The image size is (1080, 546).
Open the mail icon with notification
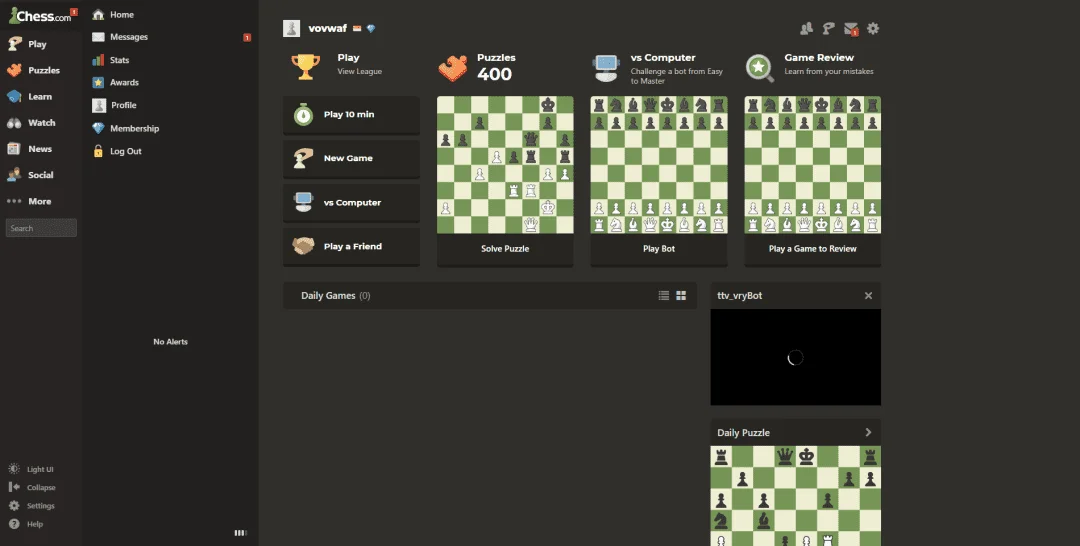(851, 29)
